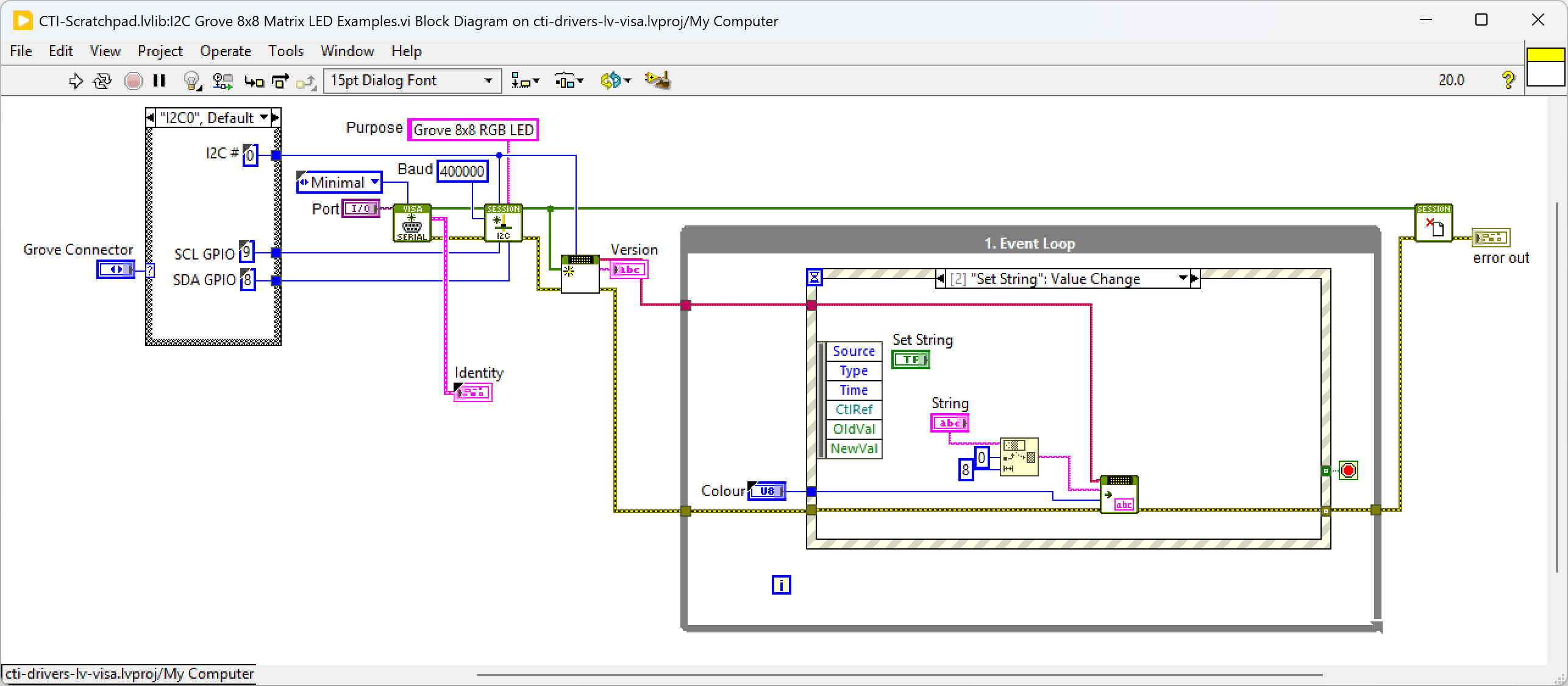Click the Step Into icon

[254, 80]
